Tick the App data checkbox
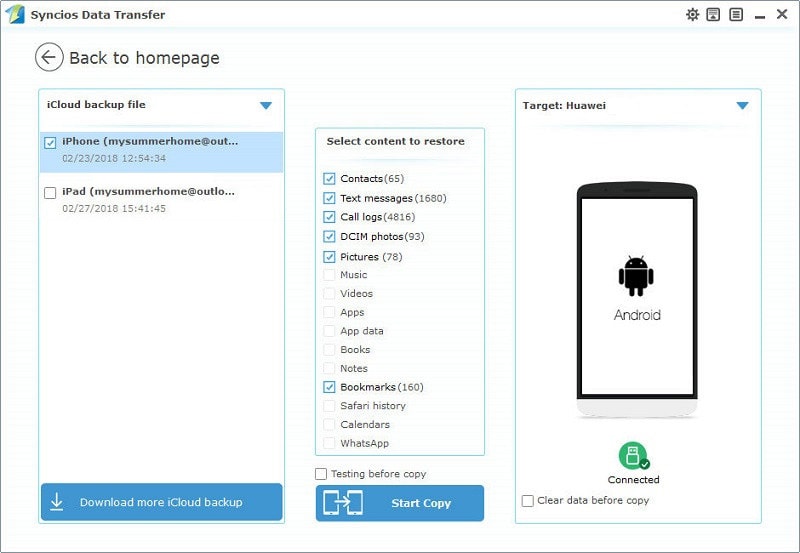Image resolution: width=800 pixels, height=553 pixels. [329, 331]
